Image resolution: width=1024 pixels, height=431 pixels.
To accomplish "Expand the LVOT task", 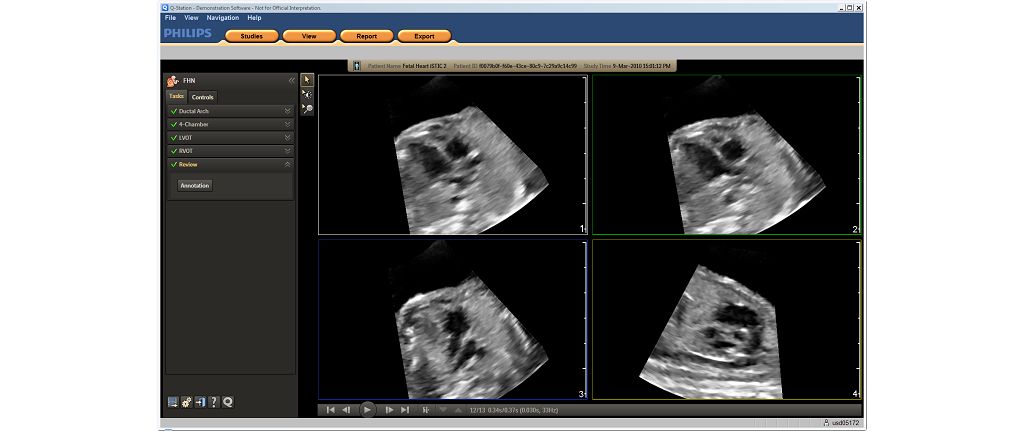I will pyautogui.click(x=287, y=138).
